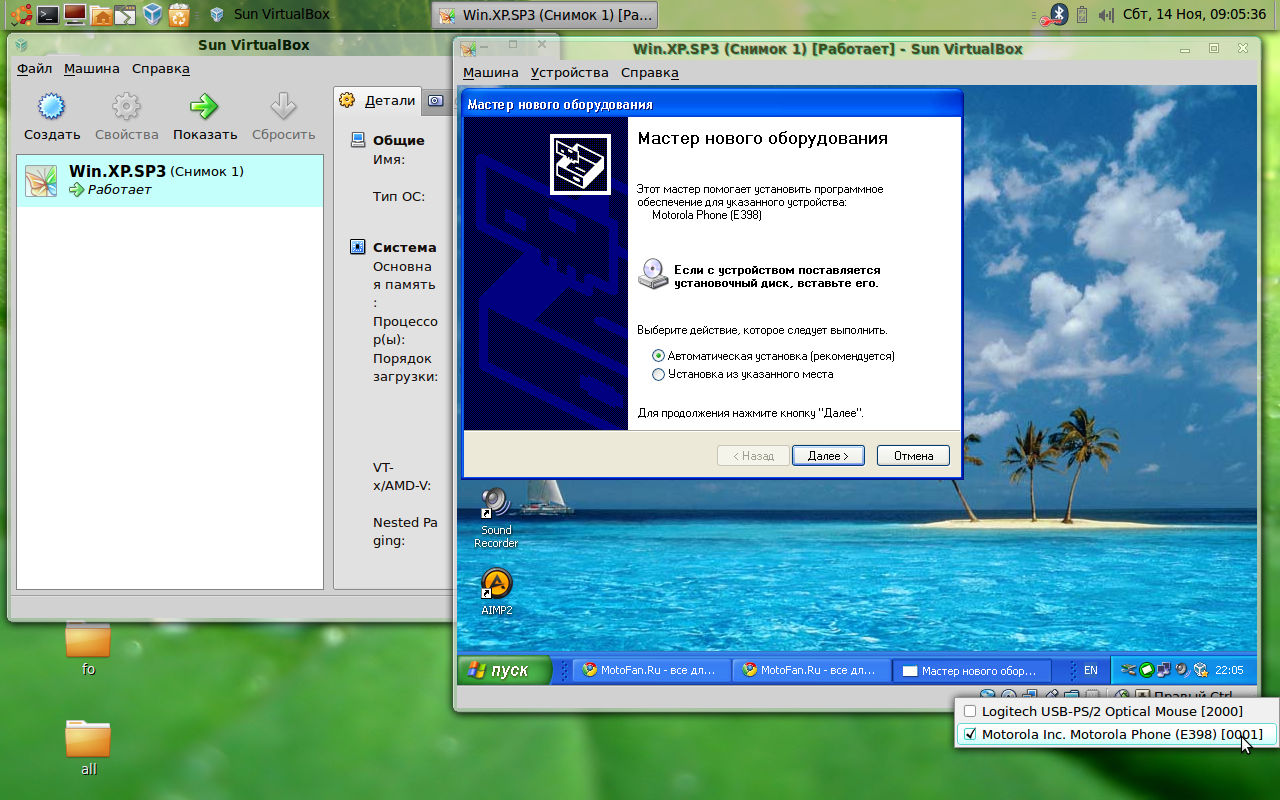Click the Отмена button in wizard
This screenshot has height=800, width=1280.
[913, 456]
